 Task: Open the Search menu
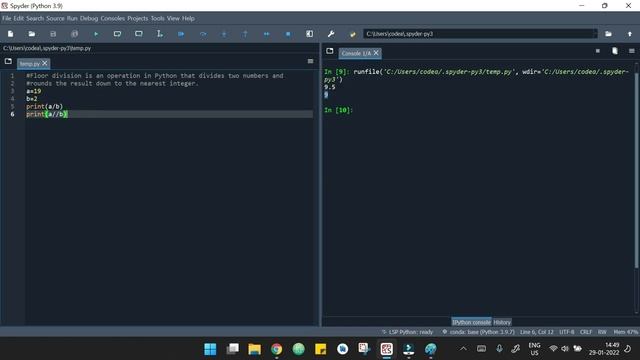click(35, 18)
